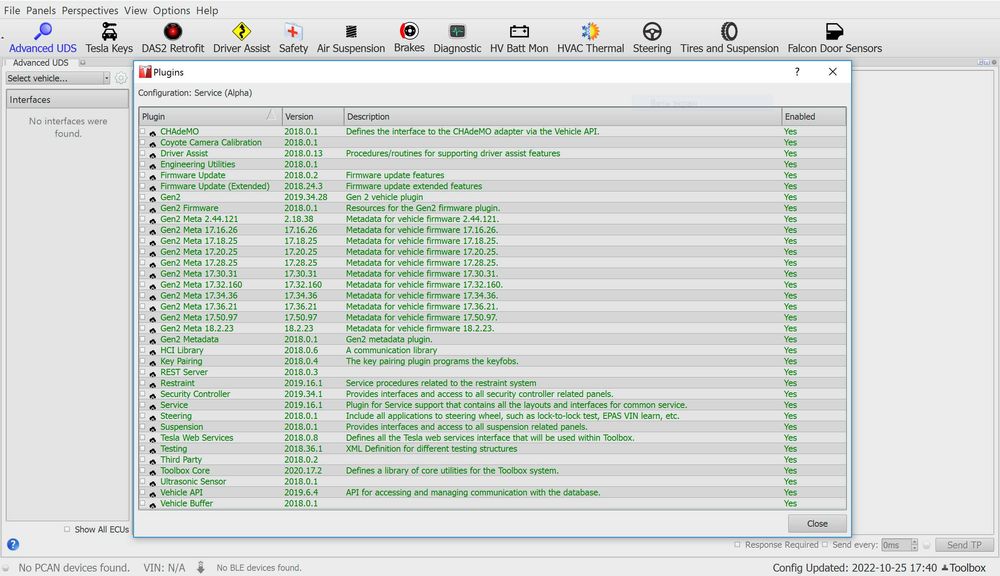This screenshot has height=576, width=1000.
Task: Open the Driver Assist panel
Action: click(241, 38)
